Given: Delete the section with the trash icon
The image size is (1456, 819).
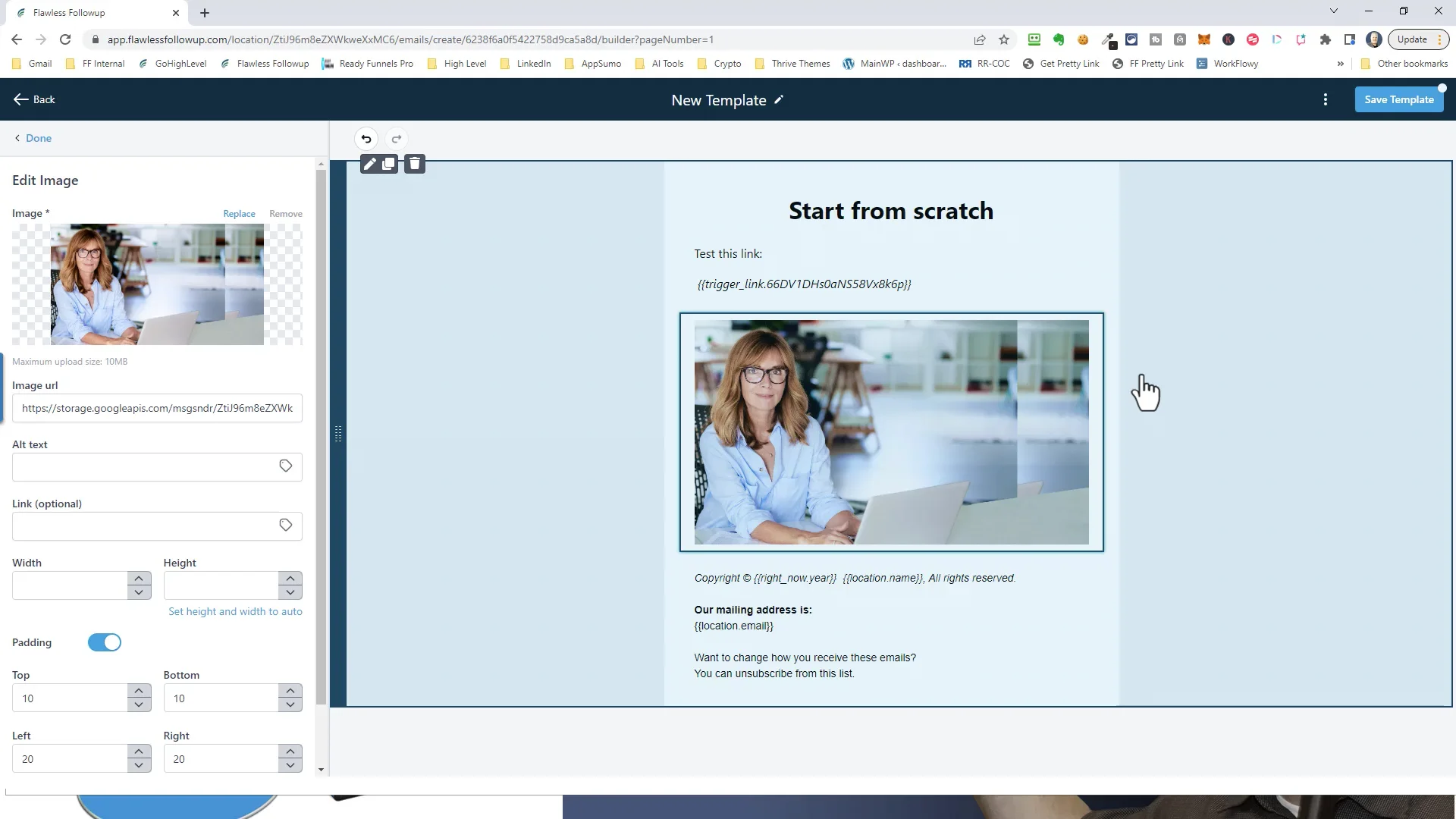Looking at the screenshot, I should pyautogui.click(x=415, y=164).
